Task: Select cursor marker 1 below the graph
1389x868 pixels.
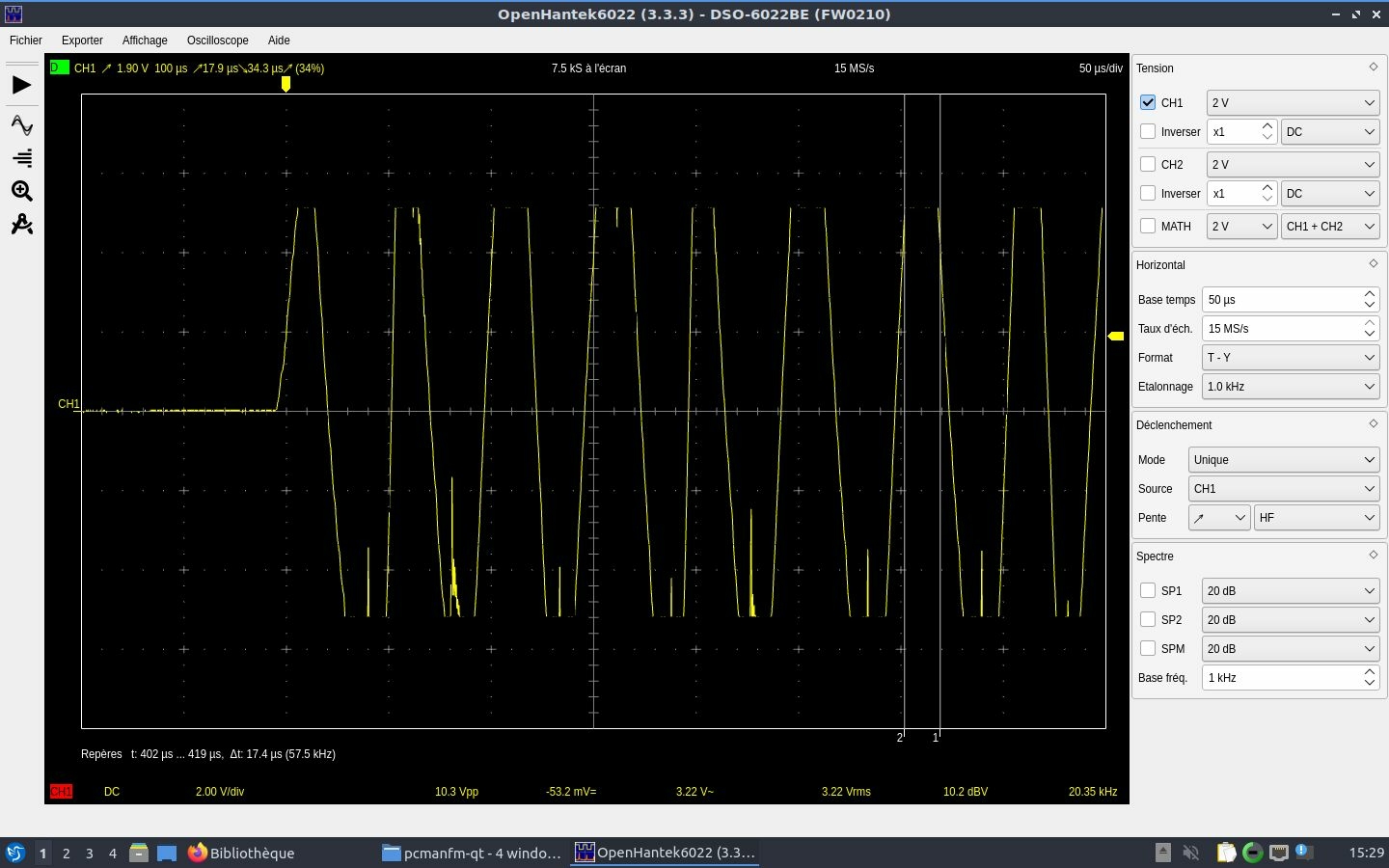Action: click(x=936, y=738)
